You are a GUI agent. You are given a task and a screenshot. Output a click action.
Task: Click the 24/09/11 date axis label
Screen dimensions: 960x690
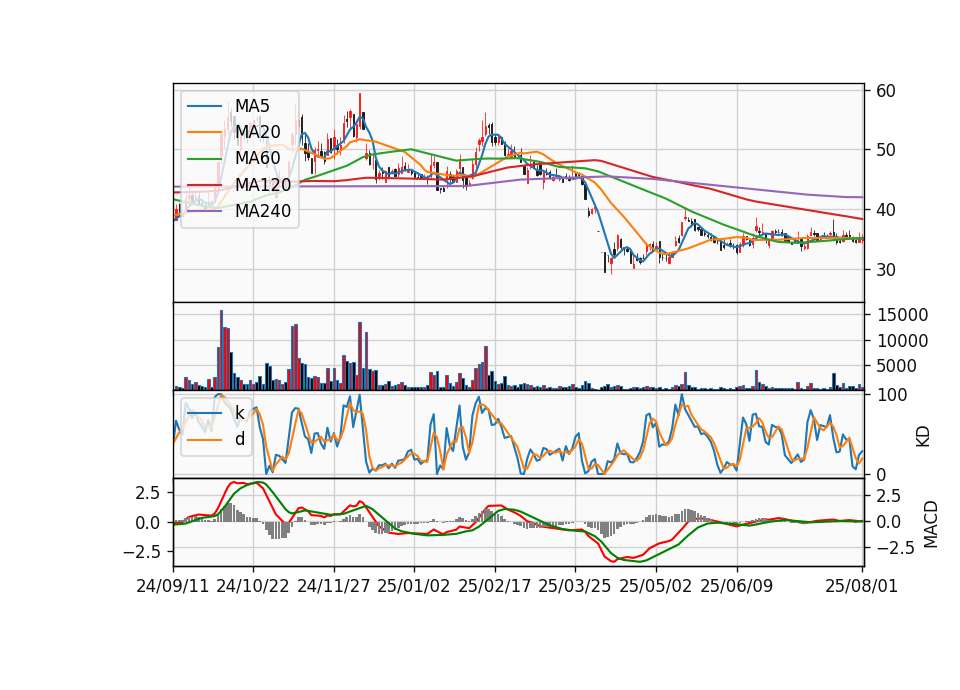point(173,586)
